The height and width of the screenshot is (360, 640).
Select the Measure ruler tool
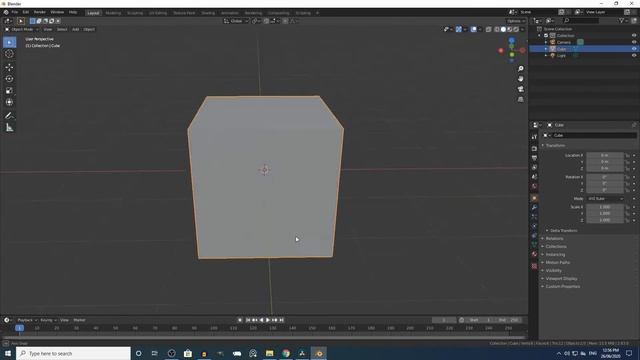pyautogui.click(x=9, y=128)
